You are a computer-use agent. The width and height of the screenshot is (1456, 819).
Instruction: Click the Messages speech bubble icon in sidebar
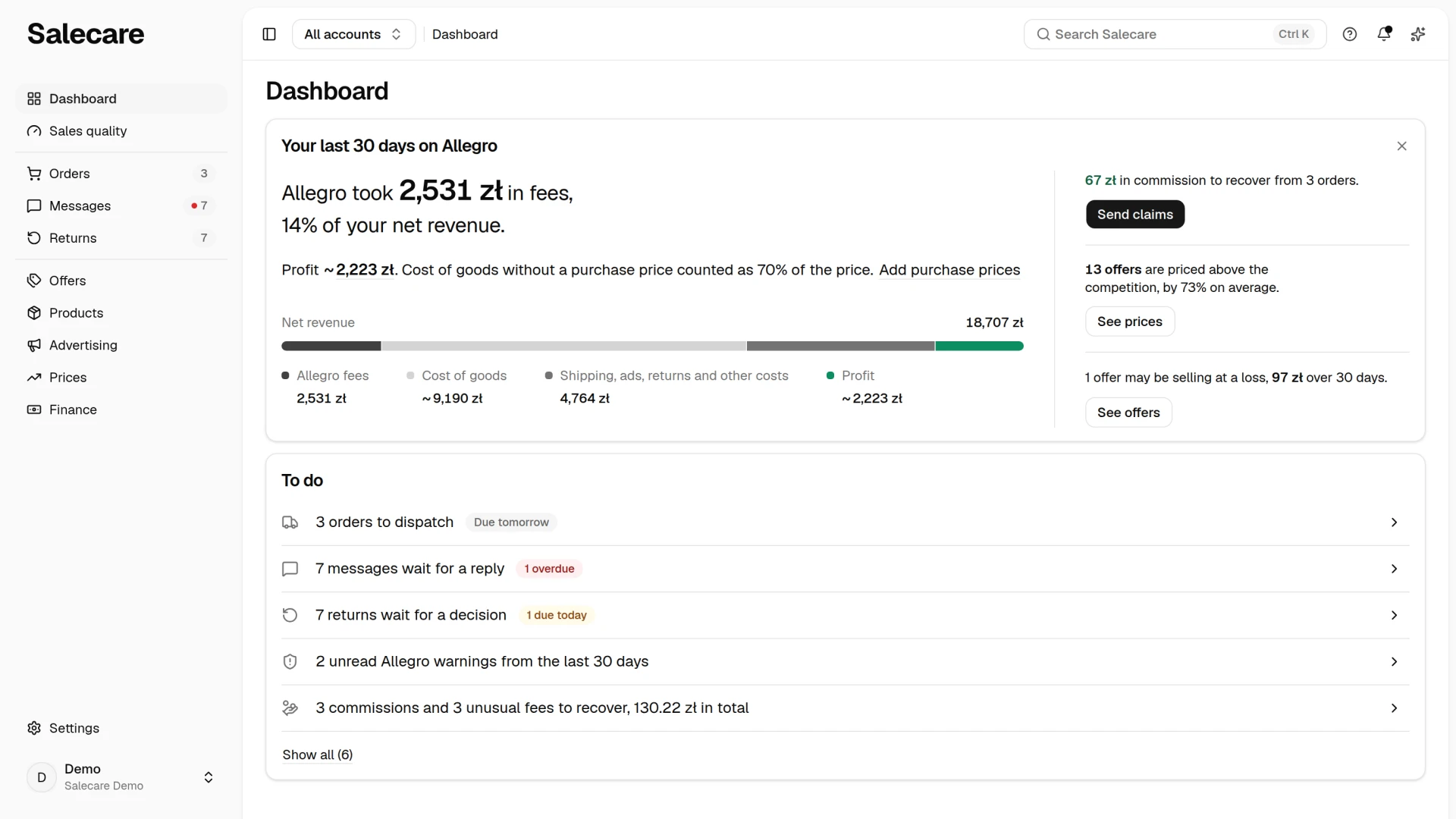click(x=34, y=206)
